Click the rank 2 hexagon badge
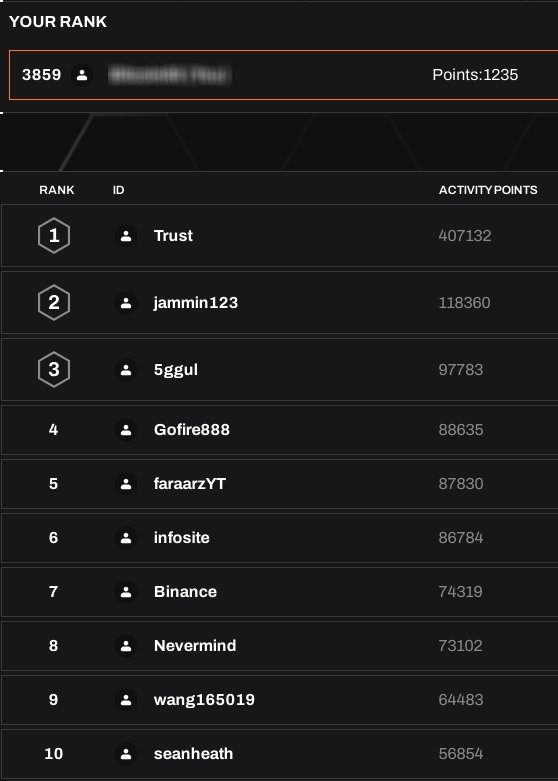 point(54,302)
